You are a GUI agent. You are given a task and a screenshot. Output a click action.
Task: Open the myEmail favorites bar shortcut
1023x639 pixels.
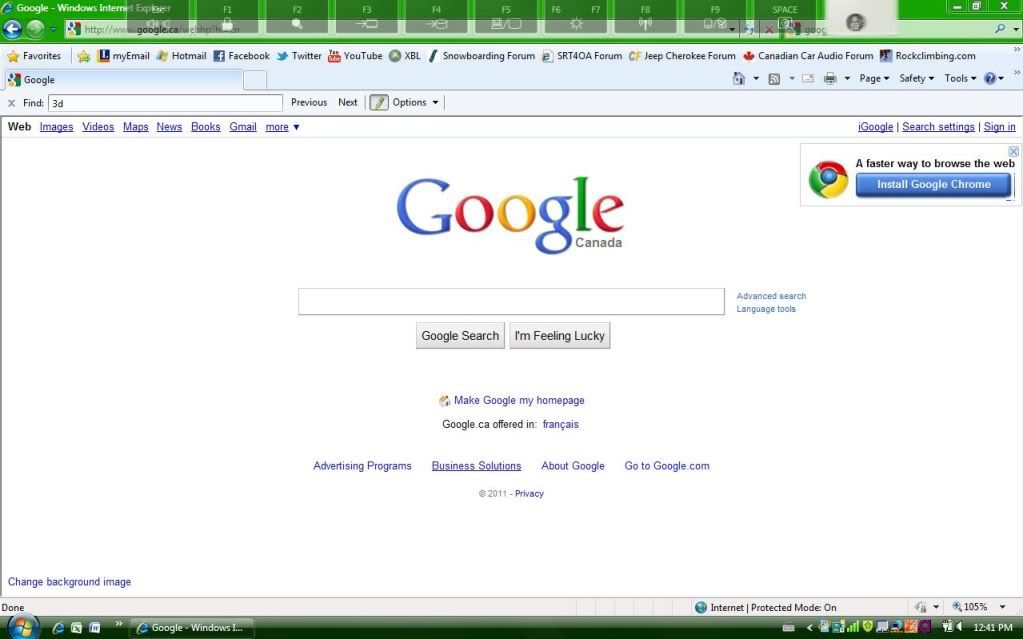[123, 56]
